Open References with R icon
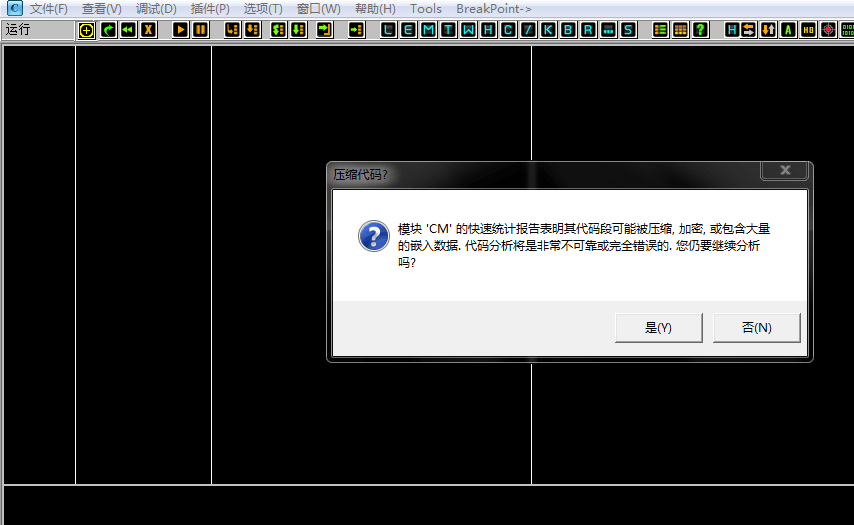This screenshot has height=525, width=854. [x=588, y=30]
